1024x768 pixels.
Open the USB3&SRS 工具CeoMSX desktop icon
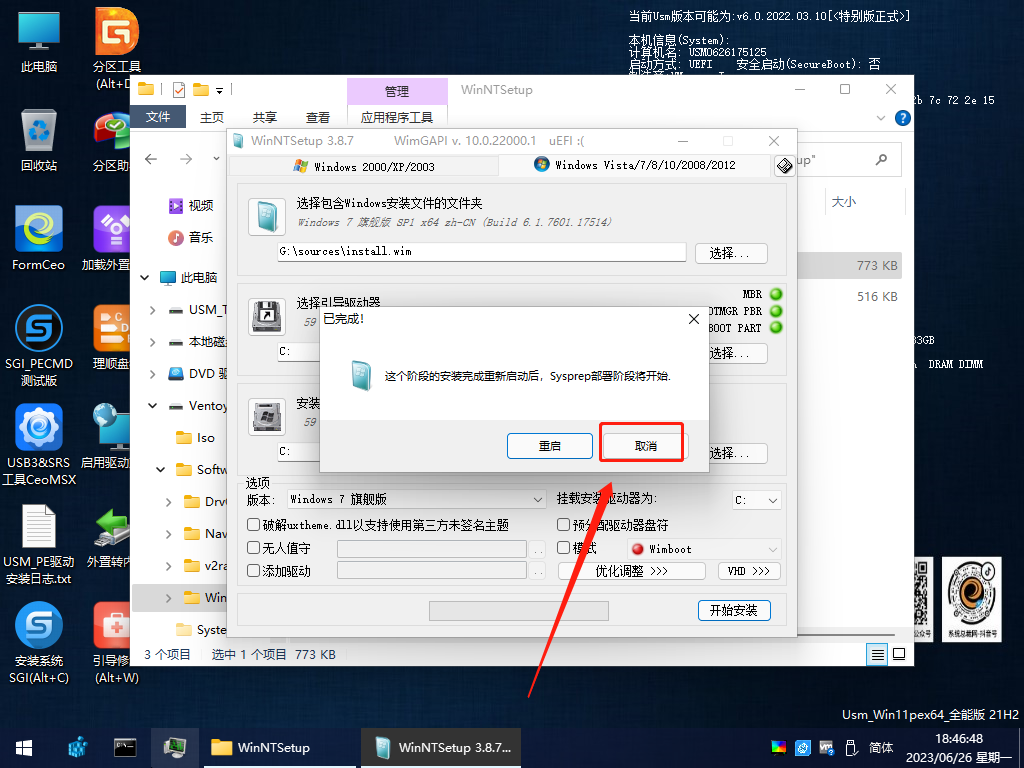(x=39, y=445)
